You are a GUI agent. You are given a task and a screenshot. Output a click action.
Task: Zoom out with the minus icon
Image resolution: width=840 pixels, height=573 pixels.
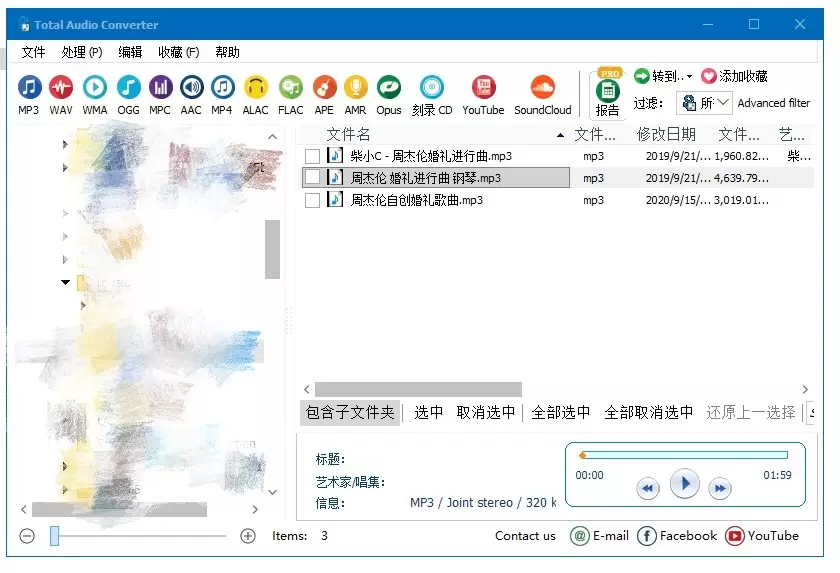coord(27,536)
